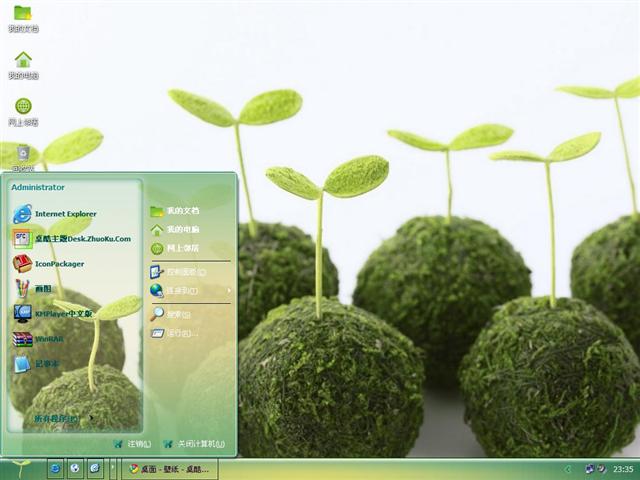
Task: Click the sprout Start button
Action: coord(20,469)
